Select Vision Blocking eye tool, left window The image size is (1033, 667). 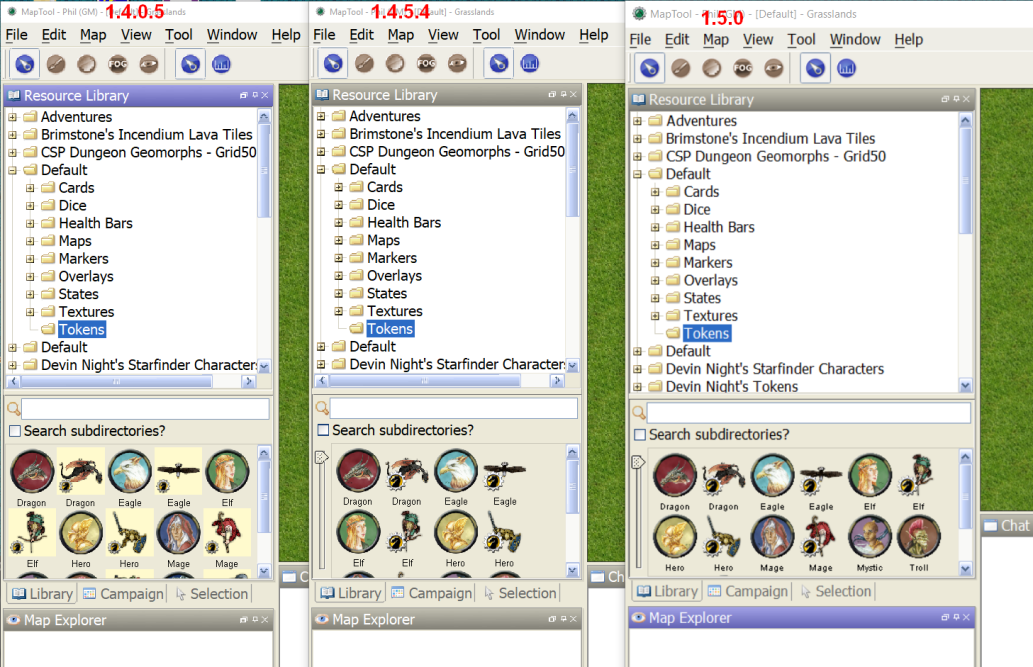149,65
